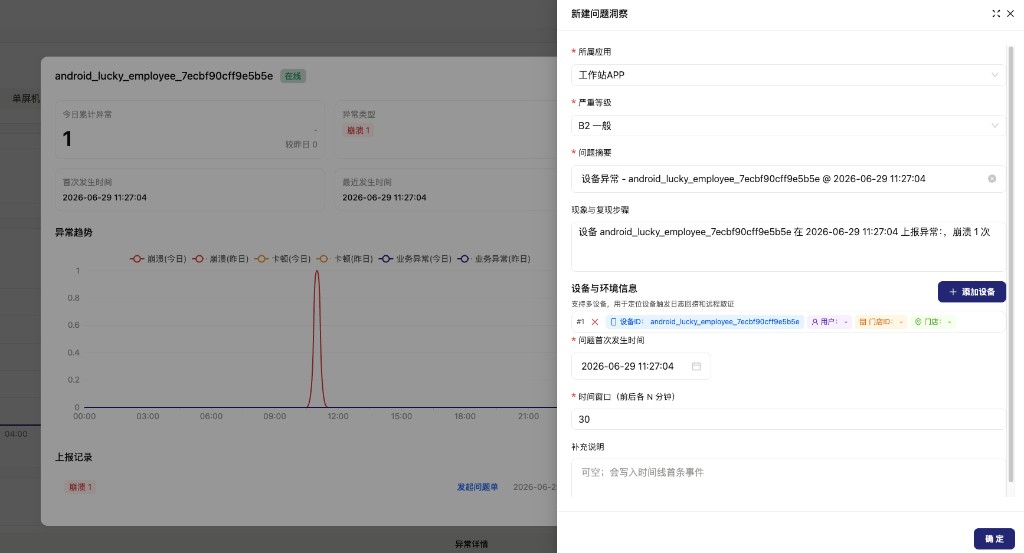Click the drawer's vertical scrollbar
The height and width of the screenshot is (553, 1024).
click(x=1011, y=264)
